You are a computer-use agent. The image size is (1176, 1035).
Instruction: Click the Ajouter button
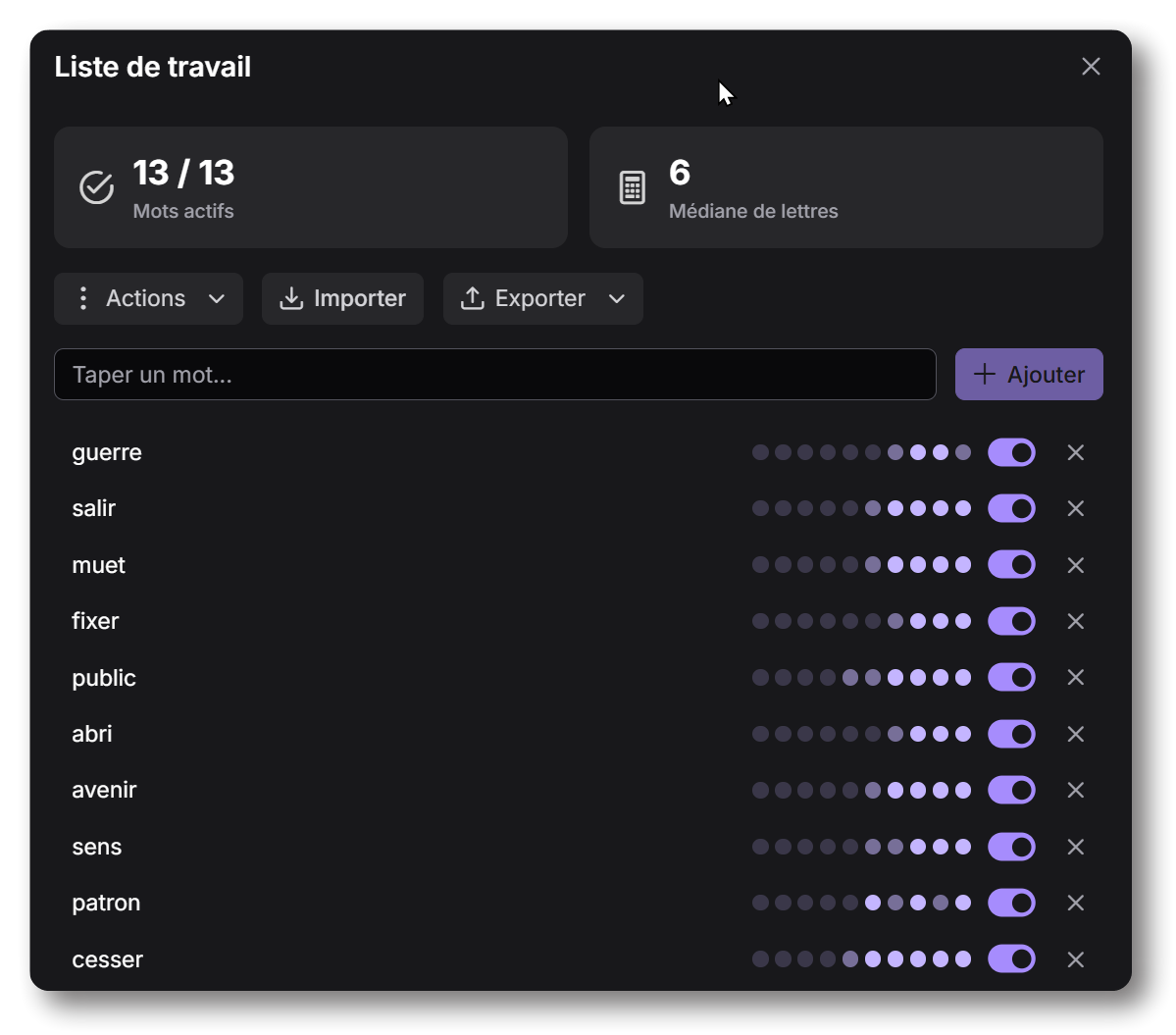coord(1029,375)
